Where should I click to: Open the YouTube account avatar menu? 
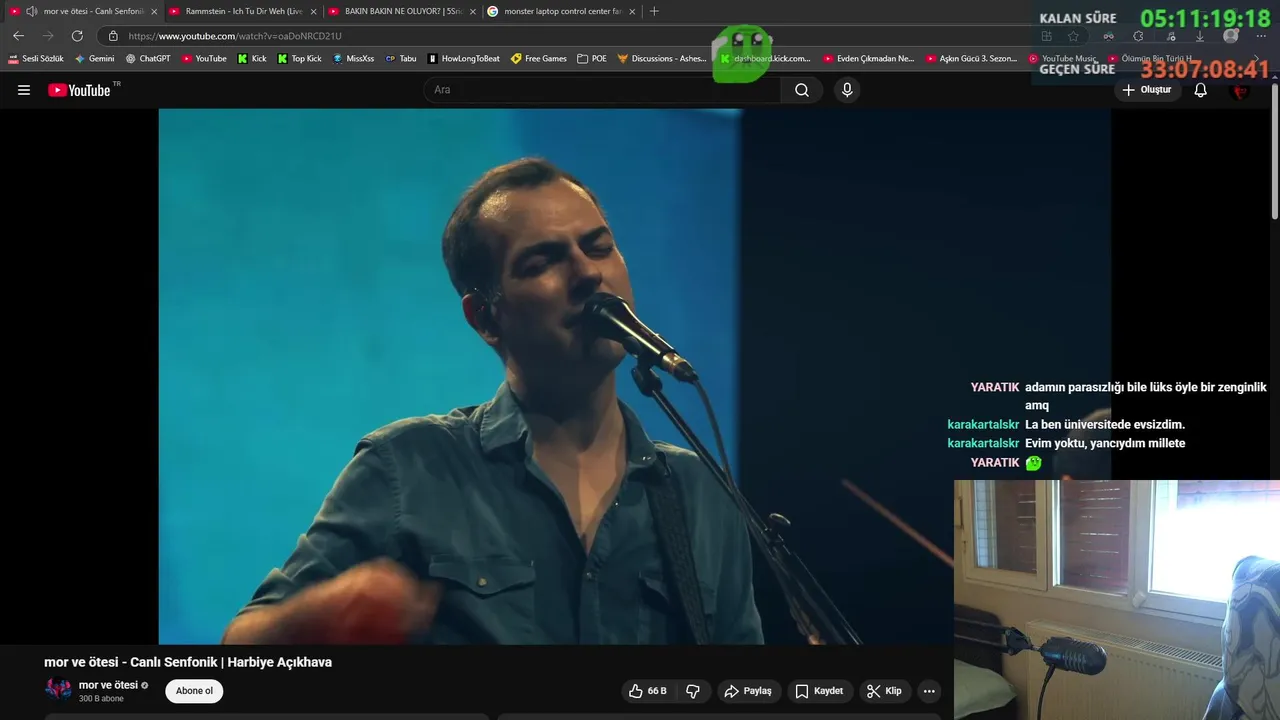(x=1241, y=90)
